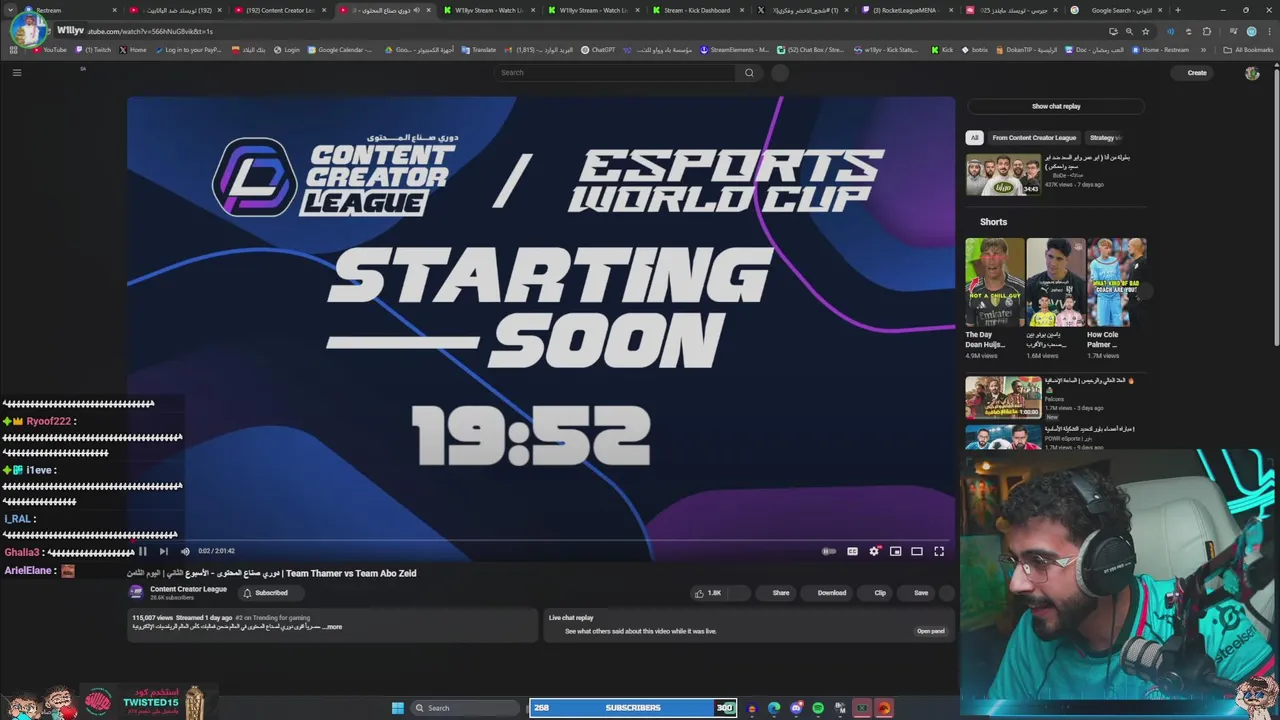Open the Content Creator League channel name
Screen dimensions: 1280x720
(188, 589)
